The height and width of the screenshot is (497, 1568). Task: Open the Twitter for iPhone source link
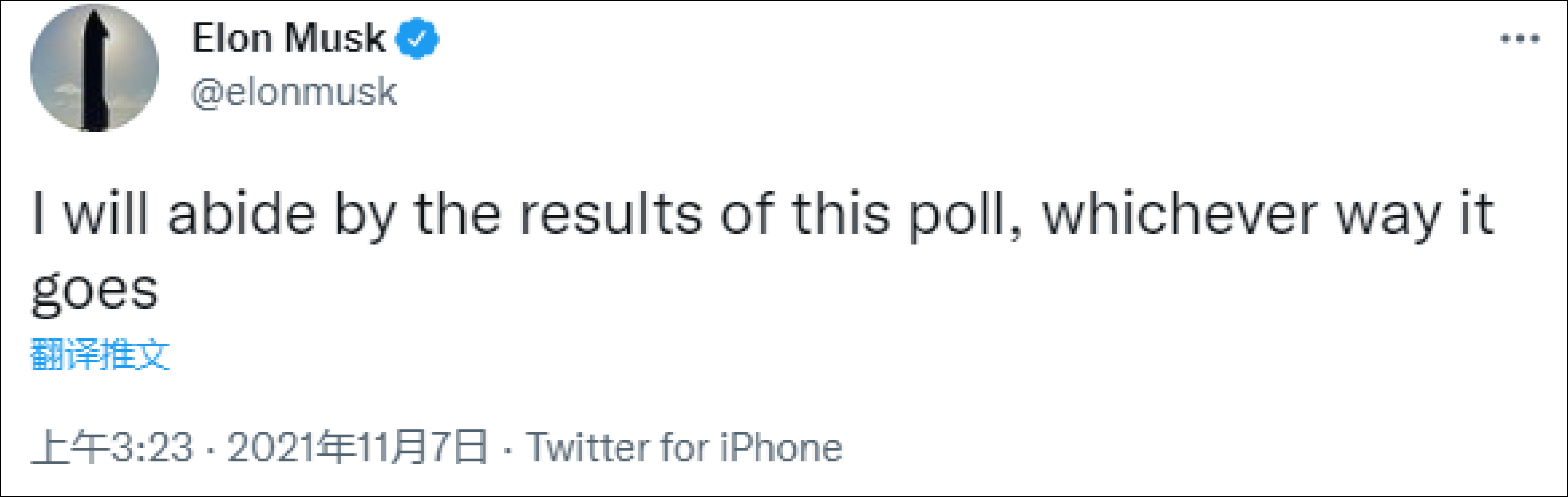pos(684,448)
